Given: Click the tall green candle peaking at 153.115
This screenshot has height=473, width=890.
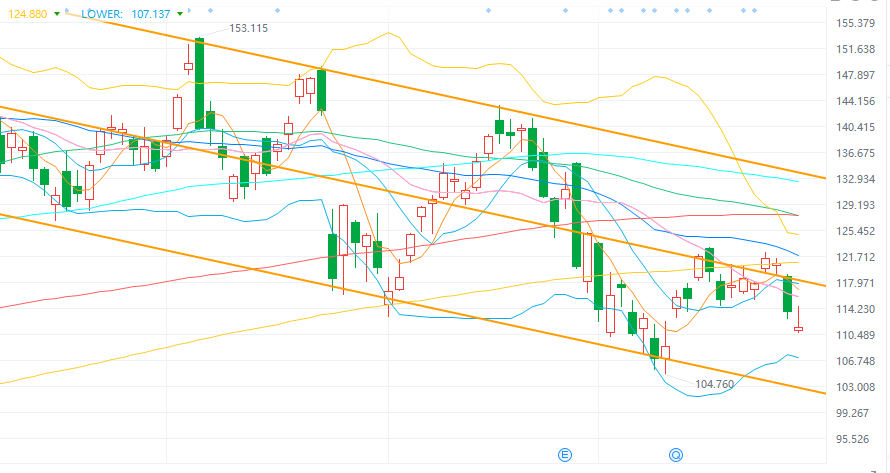Looking at the screenshot, I should 199,83.
